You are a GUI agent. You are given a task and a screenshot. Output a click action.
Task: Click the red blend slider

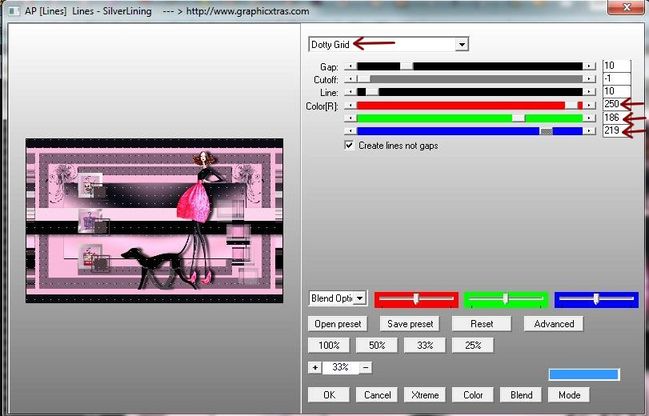[416, 299]
